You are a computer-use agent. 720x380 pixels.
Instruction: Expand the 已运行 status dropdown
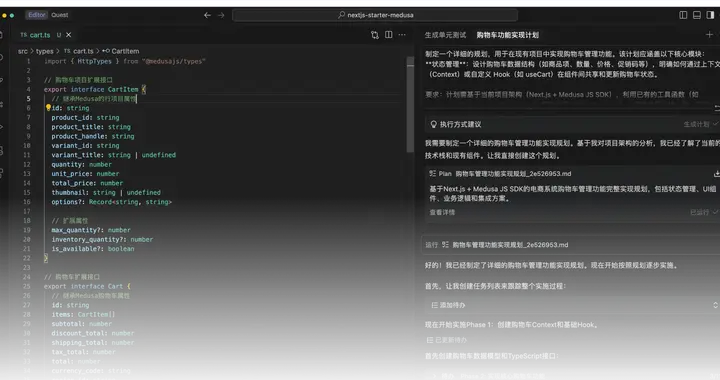[703, 212]
